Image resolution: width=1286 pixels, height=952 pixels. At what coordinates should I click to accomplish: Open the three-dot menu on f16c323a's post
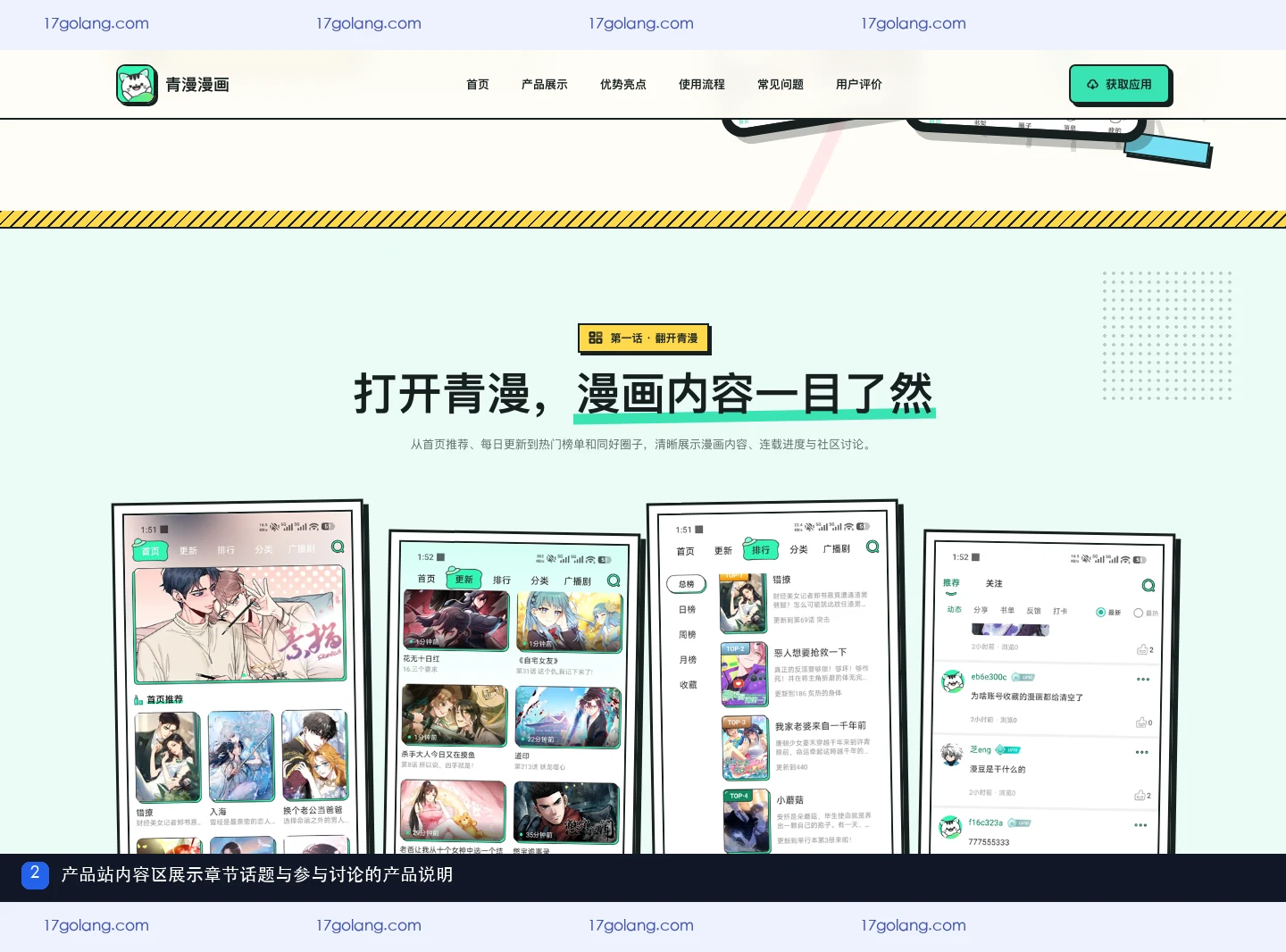1140,825
